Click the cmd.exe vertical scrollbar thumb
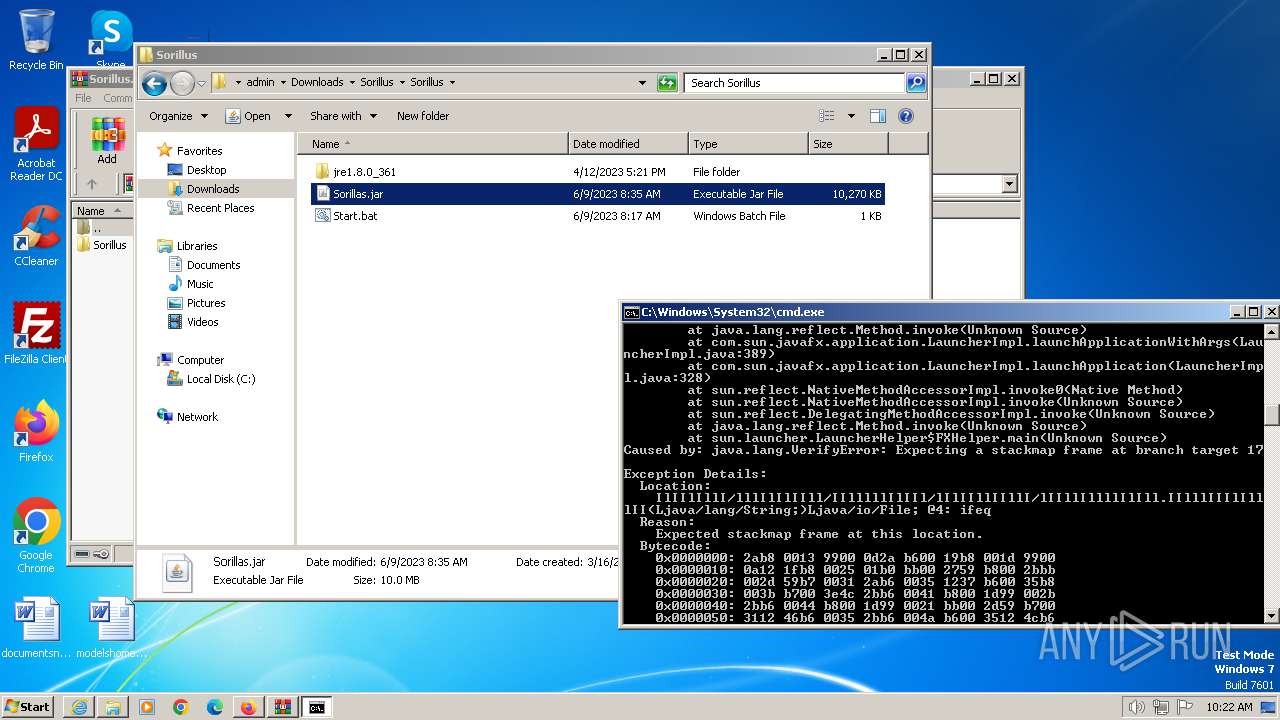The image size is (1280, 720). pyautogui.click(x=1271, y=414)
